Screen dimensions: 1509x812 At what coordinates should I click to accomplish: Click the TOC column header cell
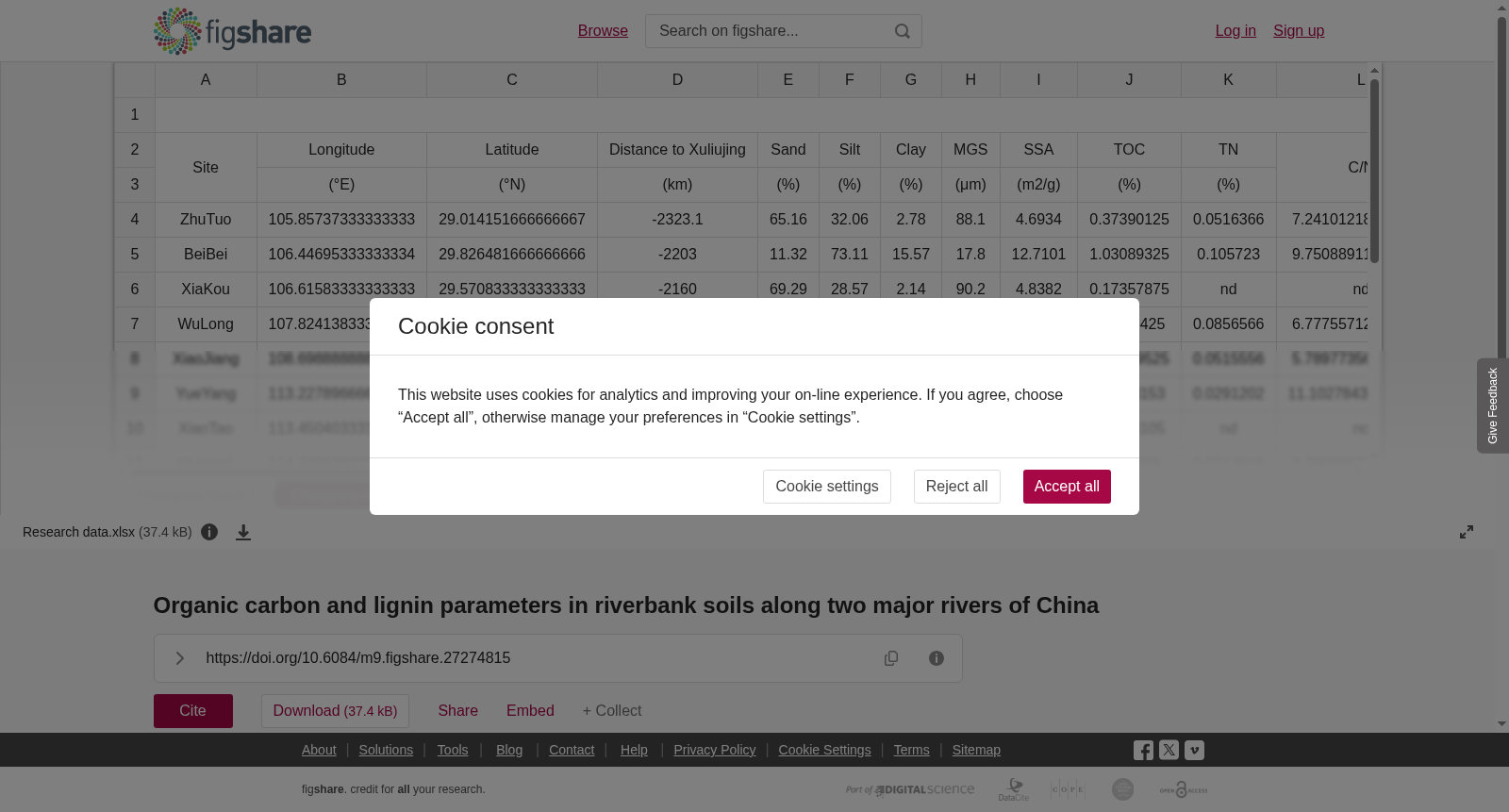pos(1129,150)
